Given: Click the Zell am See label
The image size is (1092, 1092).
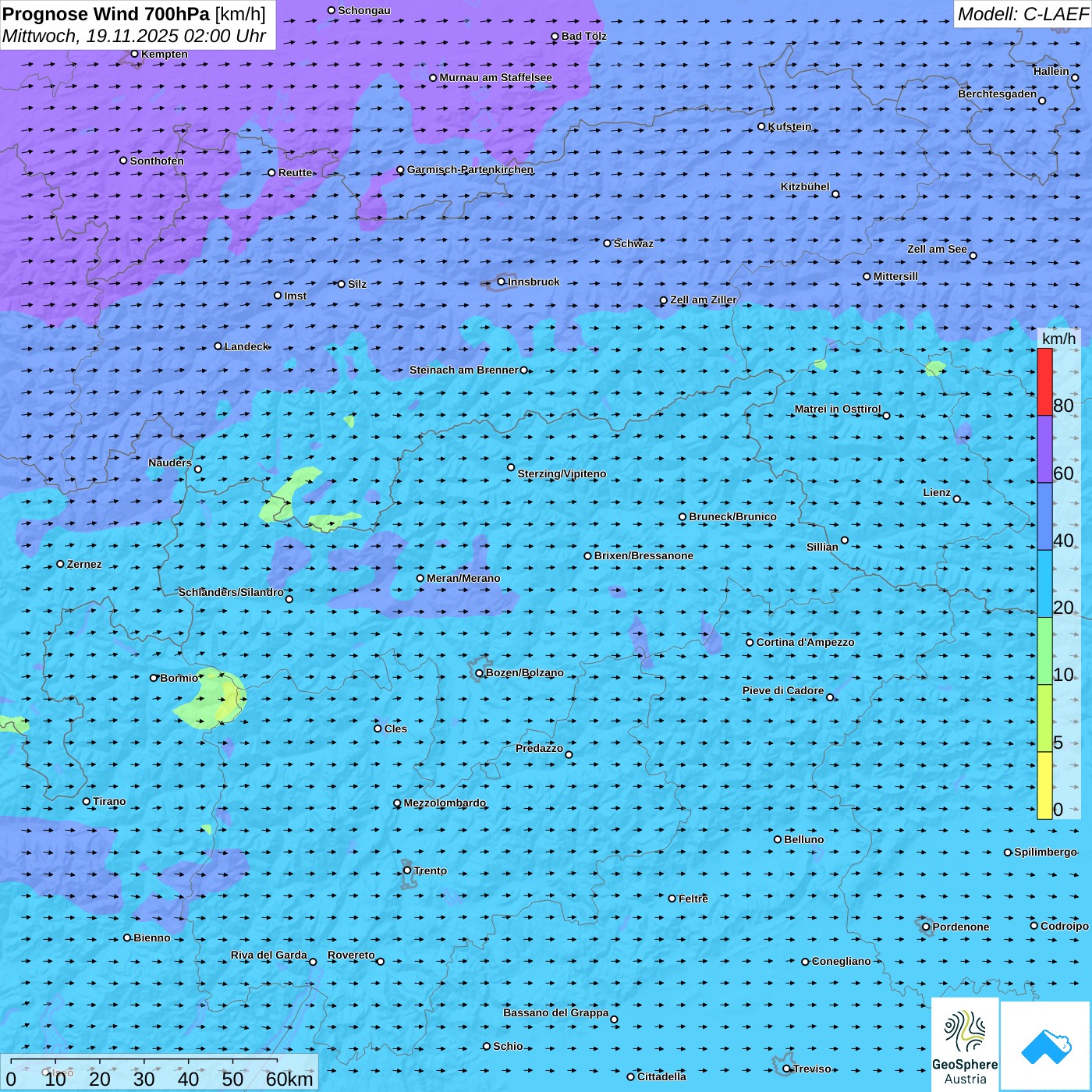Looking at the screenshot, I should click(x=937, y=249).
